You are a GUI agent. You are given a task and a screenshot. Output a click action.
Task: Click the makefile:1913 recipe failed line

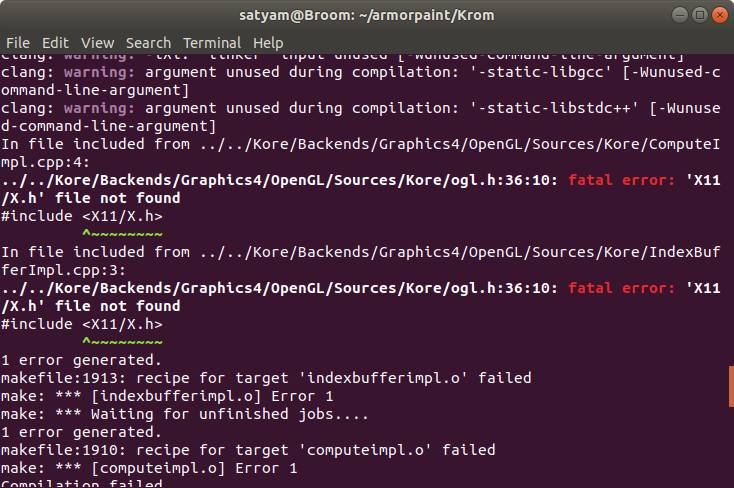click(266, 378)
